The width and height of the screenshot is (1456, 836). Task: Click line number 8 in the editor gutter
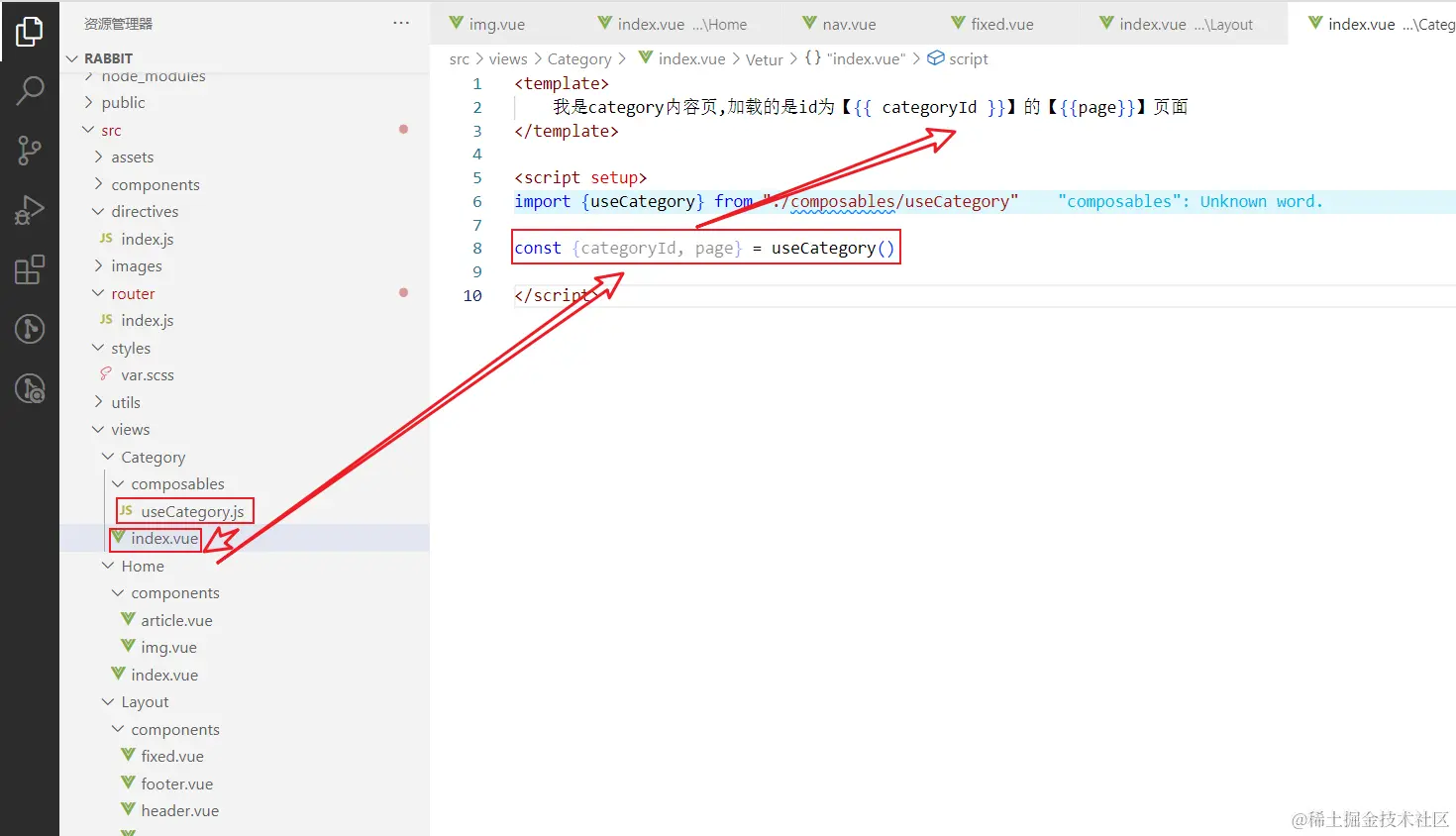tap(477, 249)
